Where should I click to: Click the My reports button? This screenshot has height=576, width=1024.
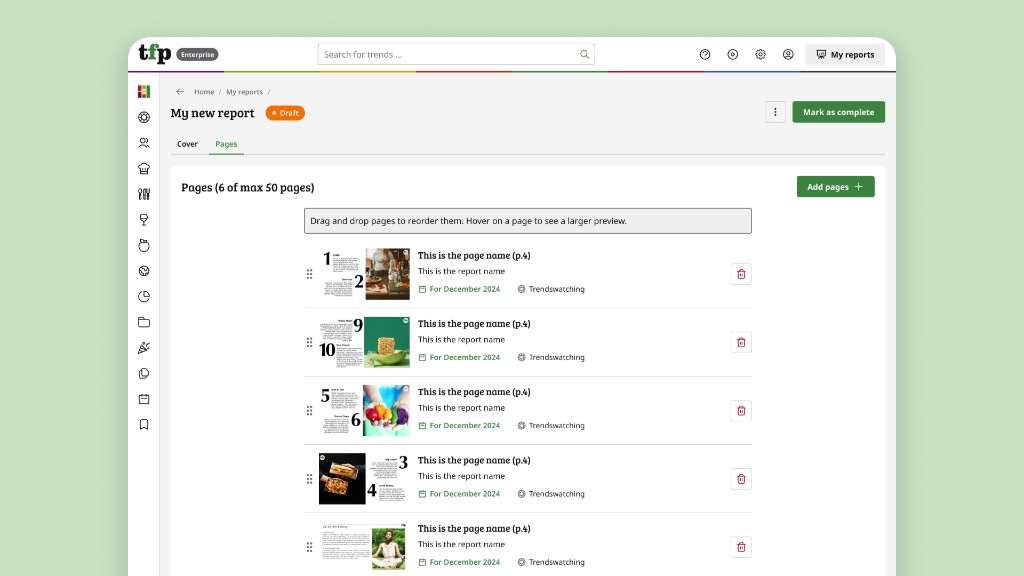tap(845, 54)
